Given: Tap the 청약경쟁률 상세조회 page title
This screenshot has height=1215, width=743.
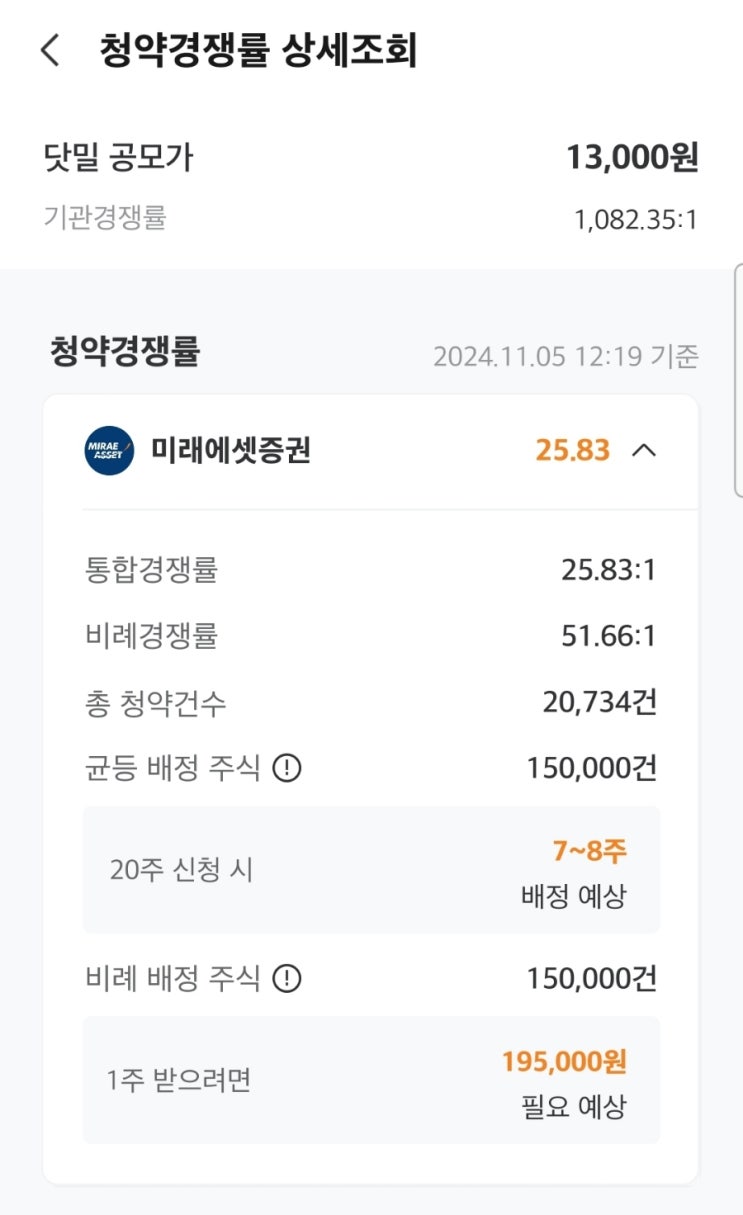Looking at the screenshot, I should (x=258, y=50).
